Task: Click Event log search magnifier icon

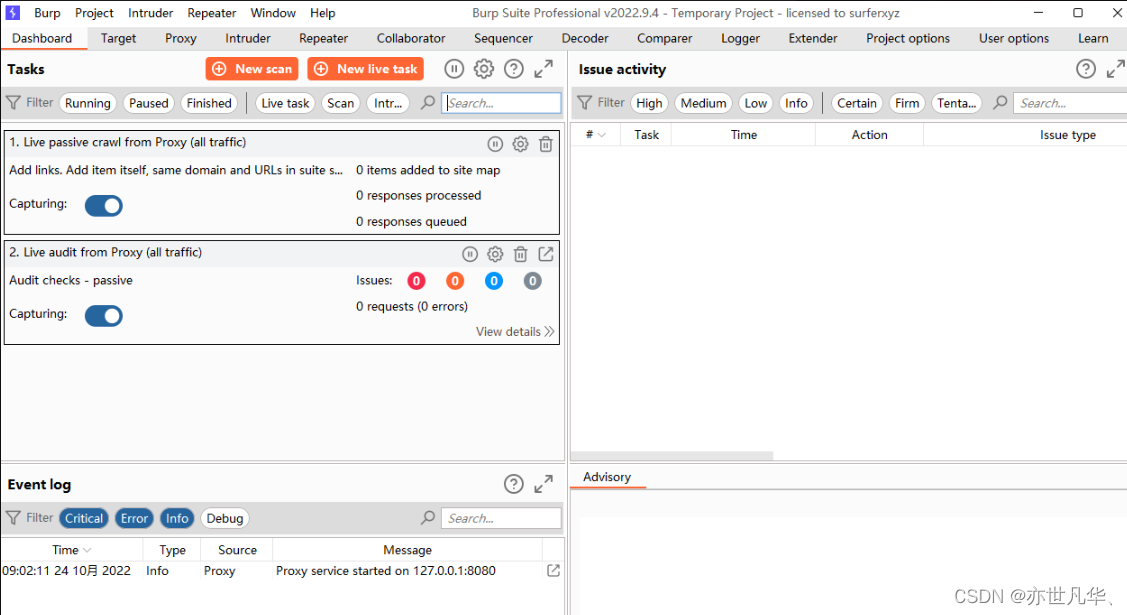Action: coord(428,518)
